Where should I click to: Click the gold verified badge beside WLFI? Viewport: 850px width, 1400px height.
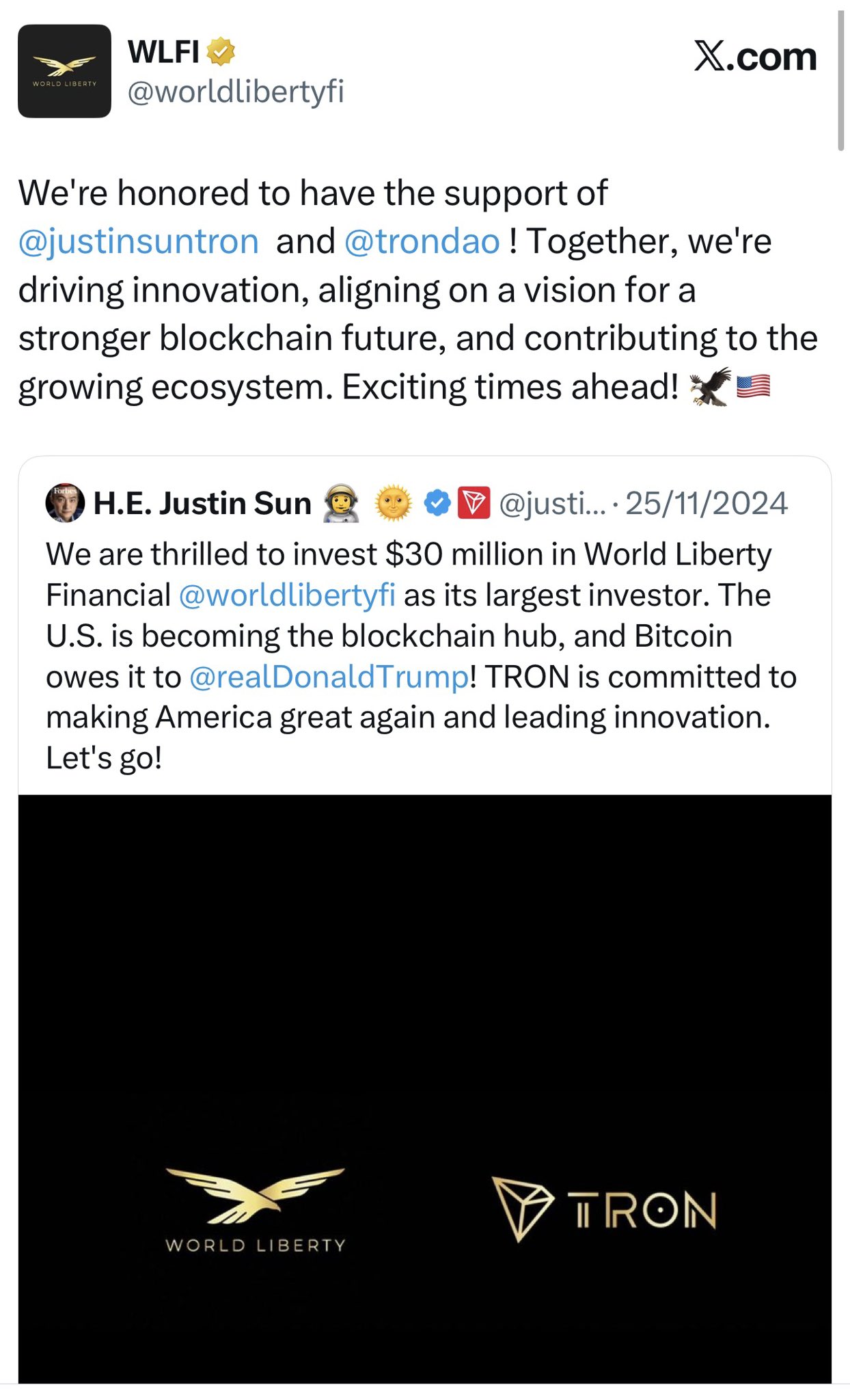220,52
